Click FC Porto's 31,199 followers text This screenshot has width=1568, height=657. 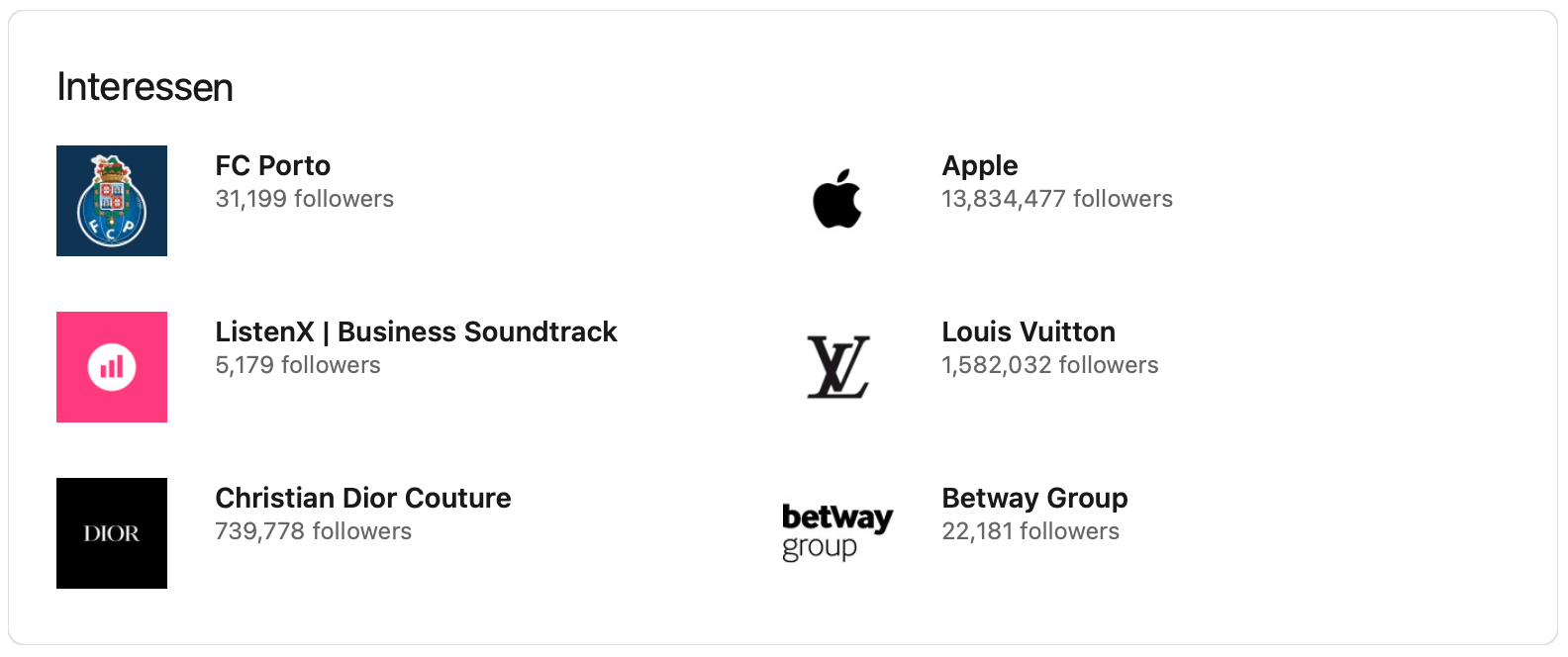coord(305,199)
